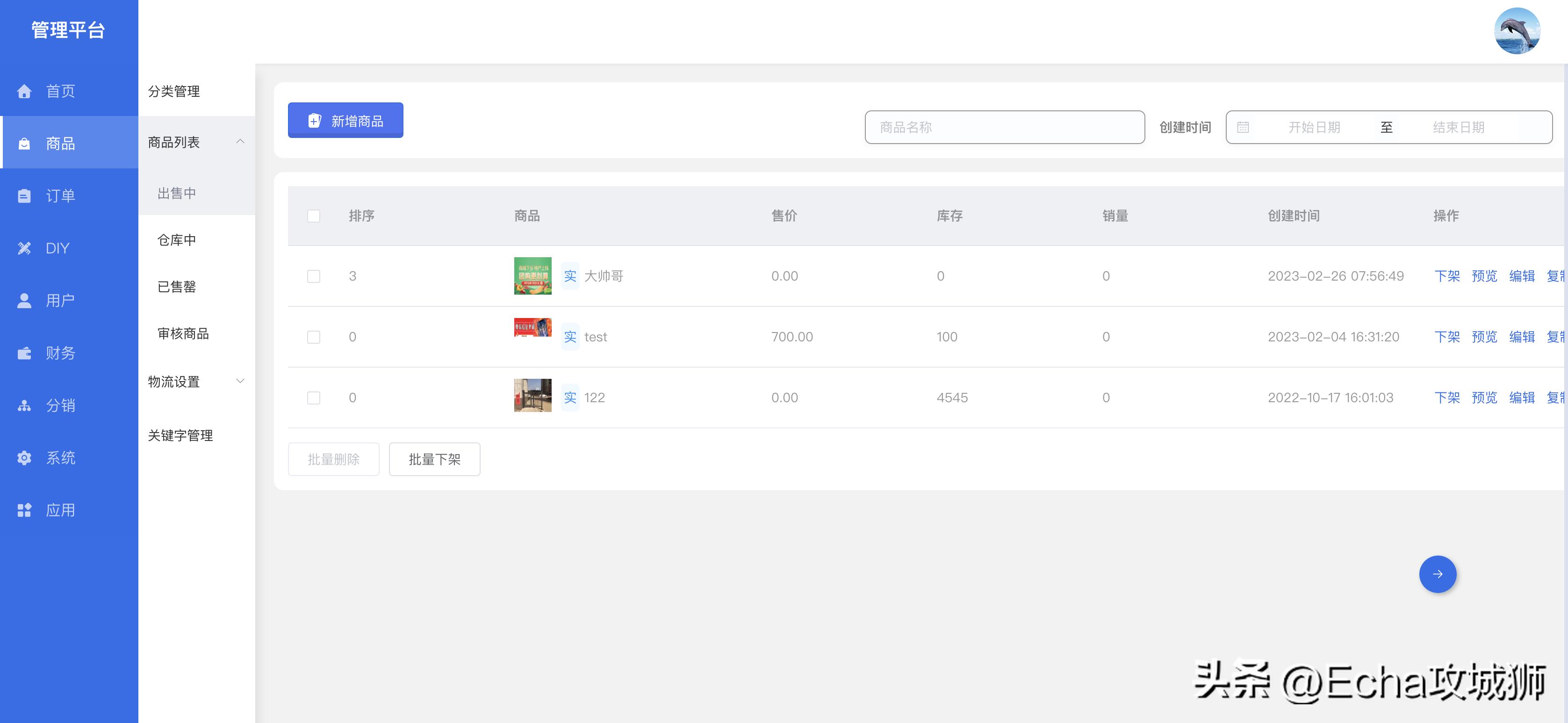Screen dimensions: 1568x723
Task: Click the clipboard icon for 订单
Action: point(24,196)
